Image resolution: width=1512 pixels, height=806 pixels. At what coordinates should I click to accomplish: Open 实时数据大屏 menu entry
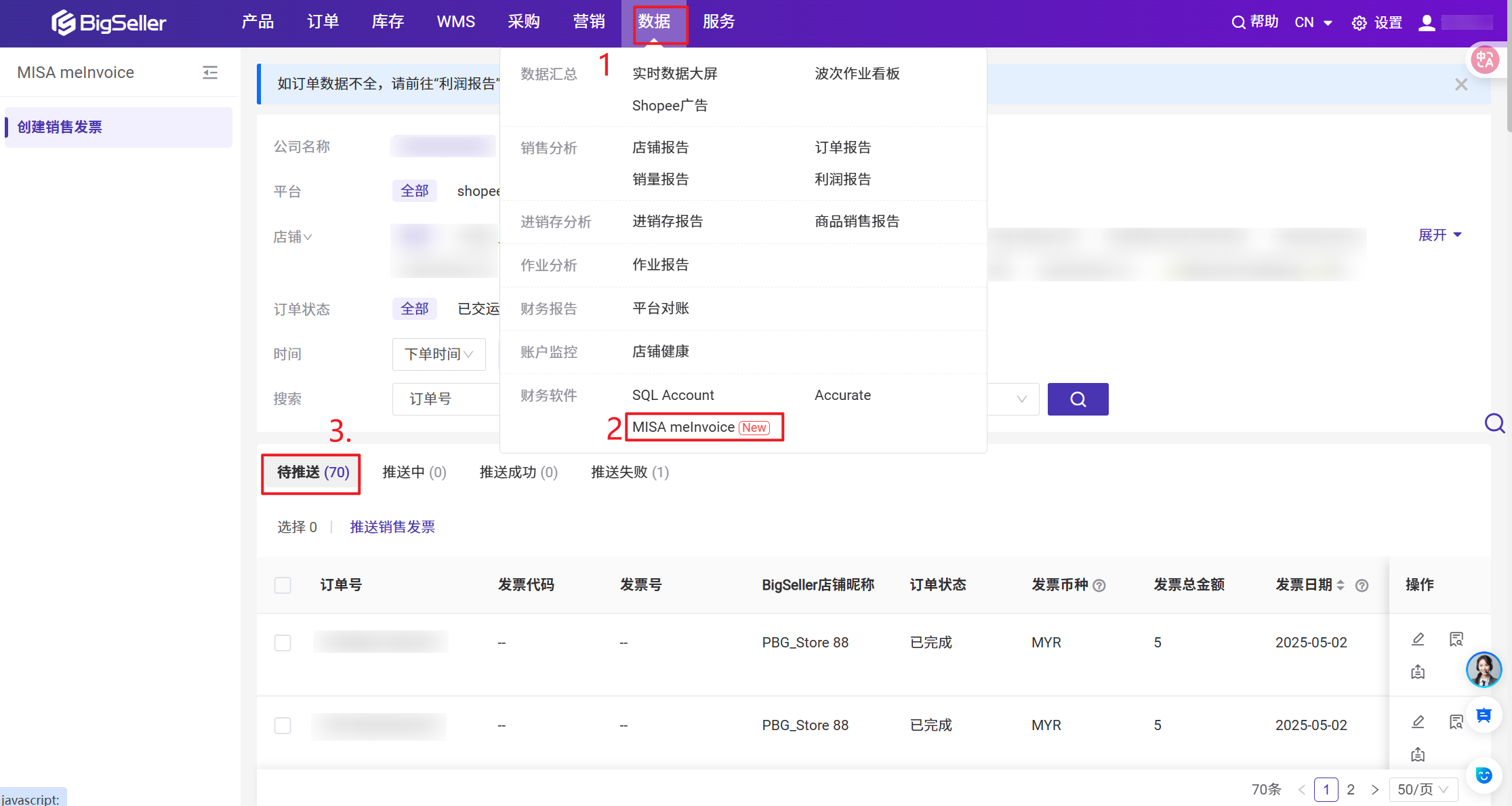pos(674,74)
